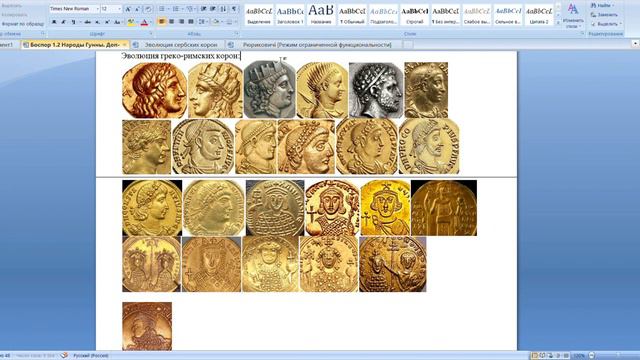Viewport: 640px width, 360px height.
Task: Sort the selected paragraphs
Action: 223,9
